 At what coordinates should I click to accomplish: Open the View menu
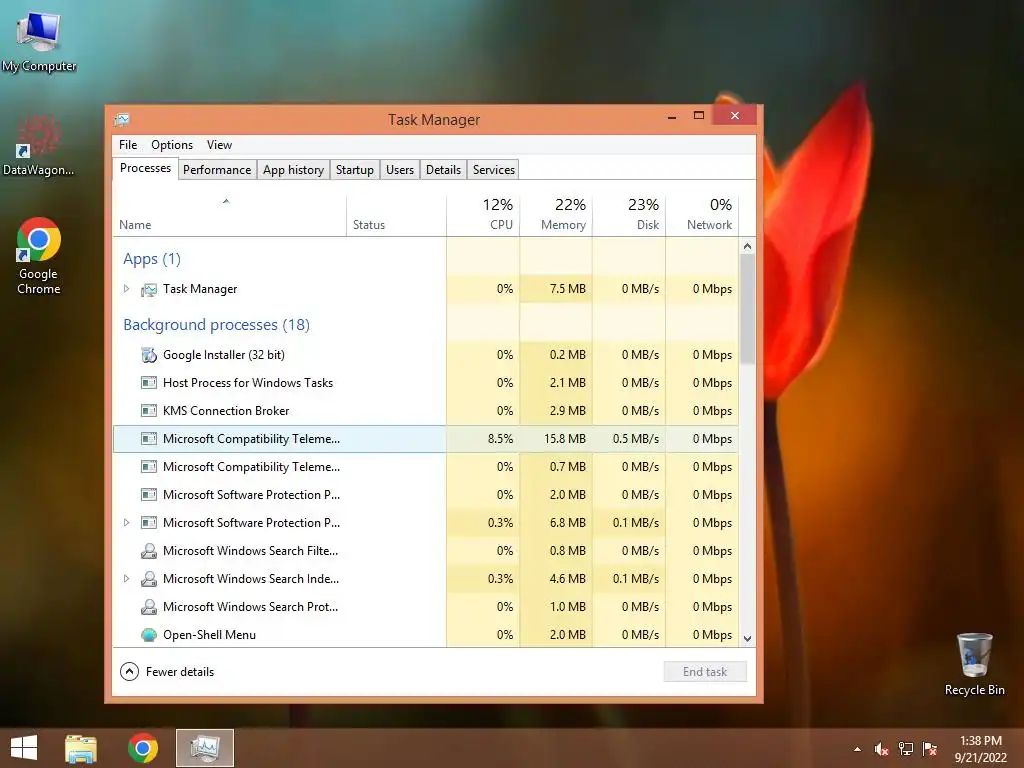coord(219,145)
